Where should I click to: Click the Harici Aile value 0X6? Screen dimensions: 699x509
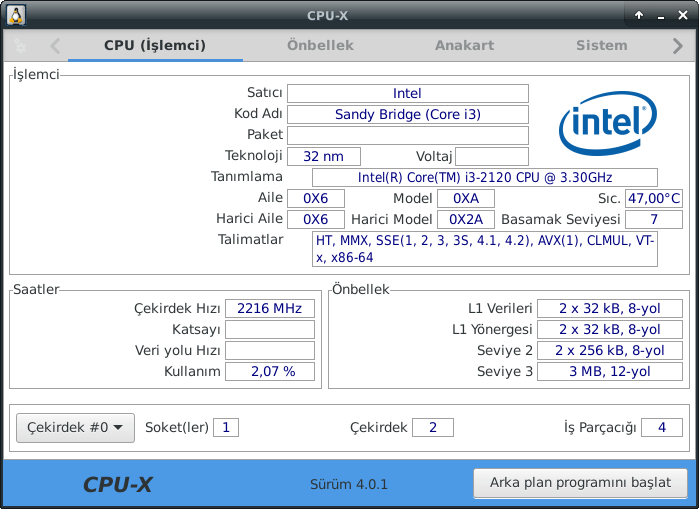tap(316, 219)
